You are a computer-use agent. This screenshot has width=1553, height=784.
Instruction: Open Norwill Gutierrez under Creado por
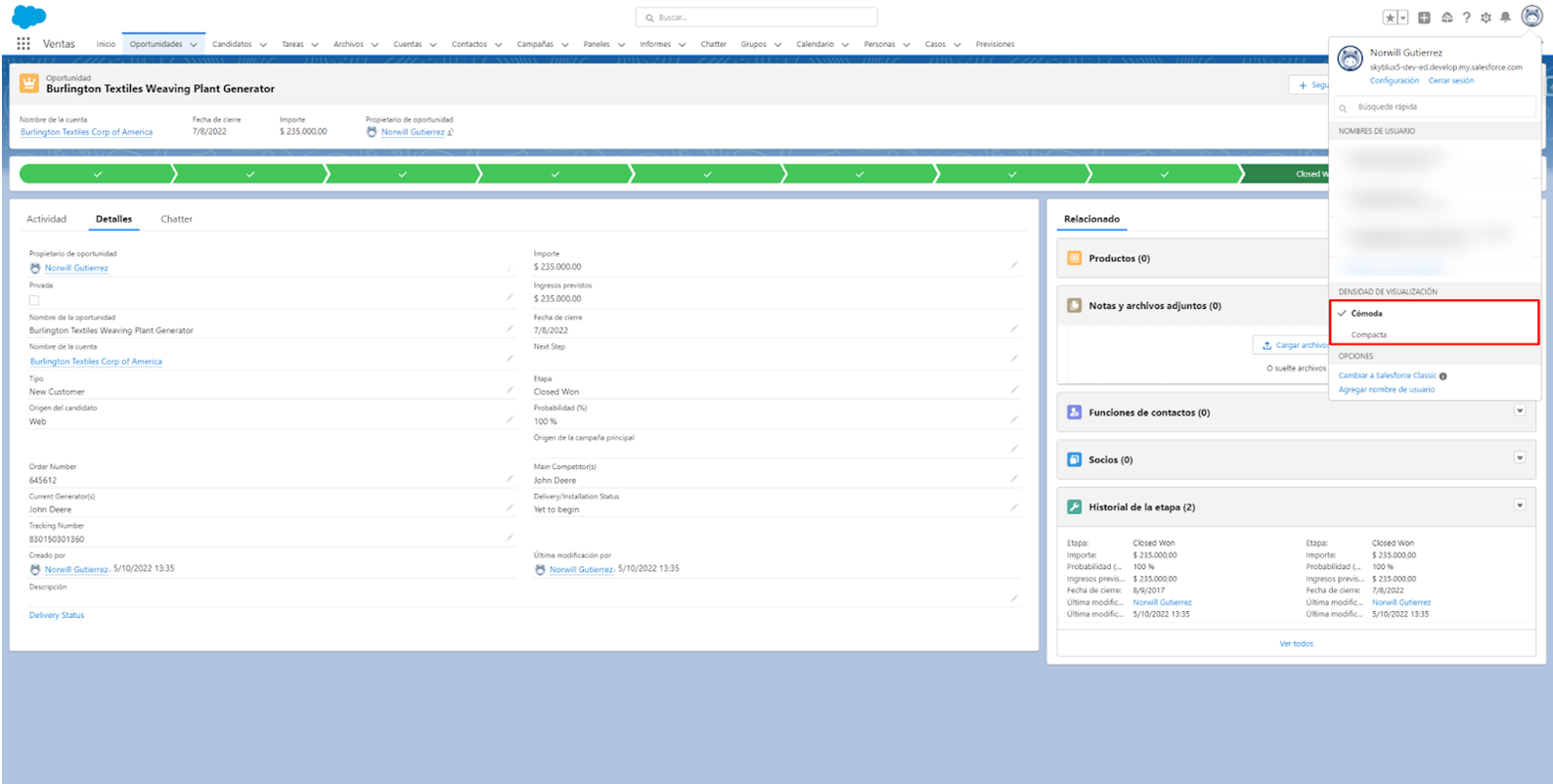click(x=76, y=569)
